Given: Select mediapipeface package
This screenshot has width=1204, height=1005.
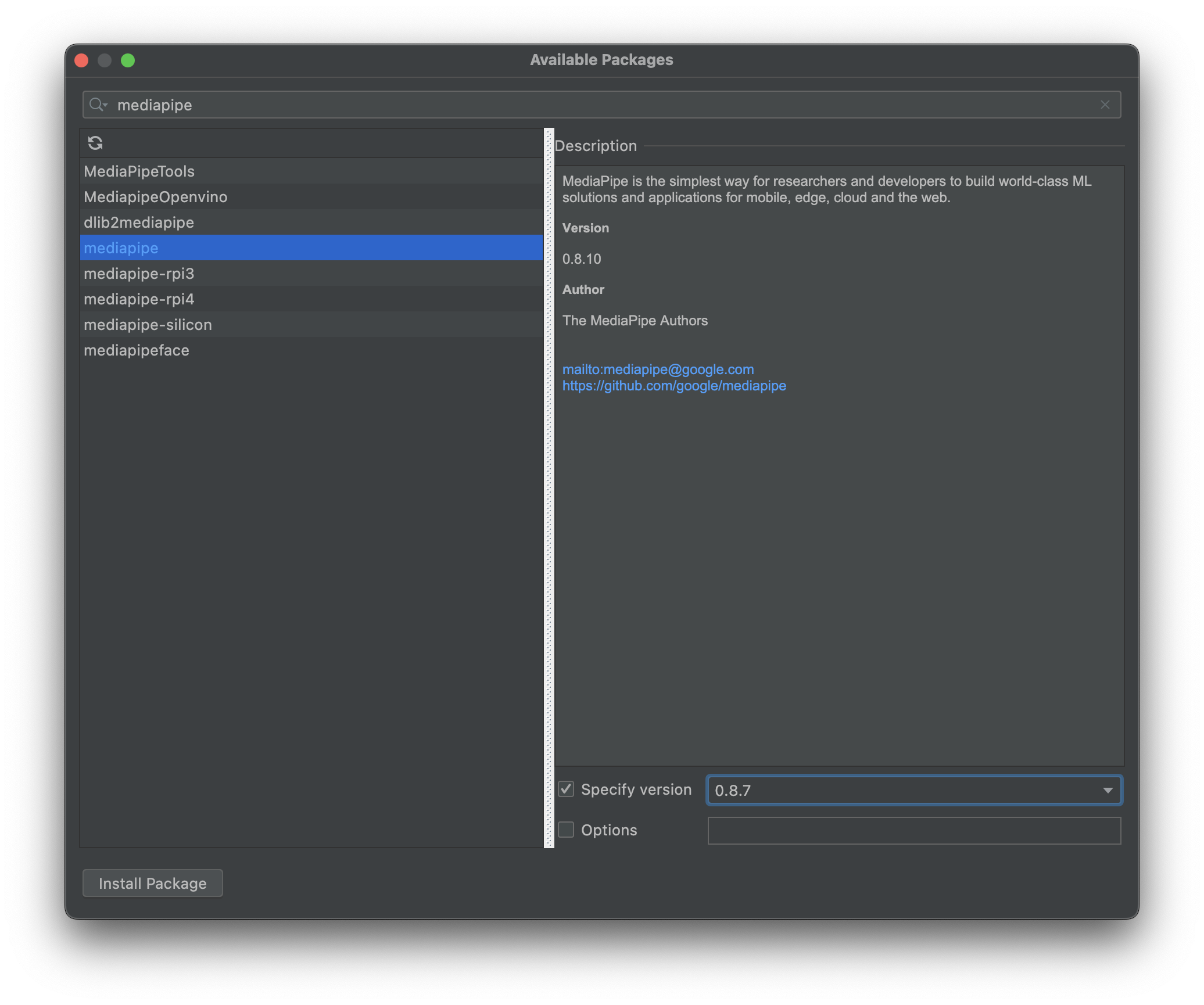Looking at the screenshot, I should point(137,350).
